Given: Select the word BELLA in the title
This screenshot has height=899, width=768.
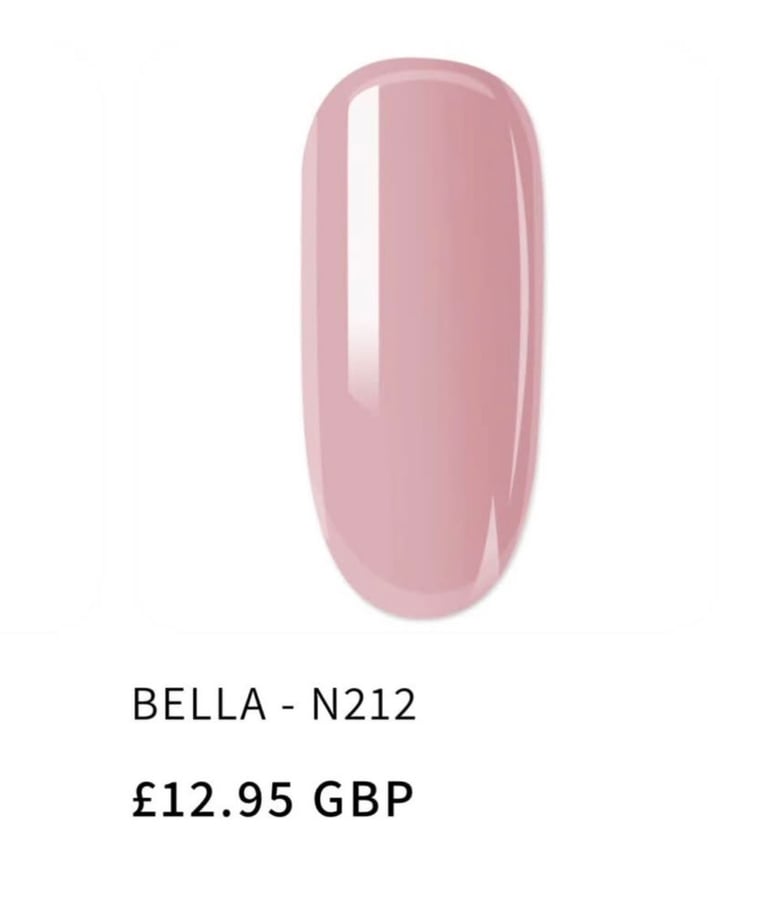Looking at the screenshot, I should click(x=199, y=704).
